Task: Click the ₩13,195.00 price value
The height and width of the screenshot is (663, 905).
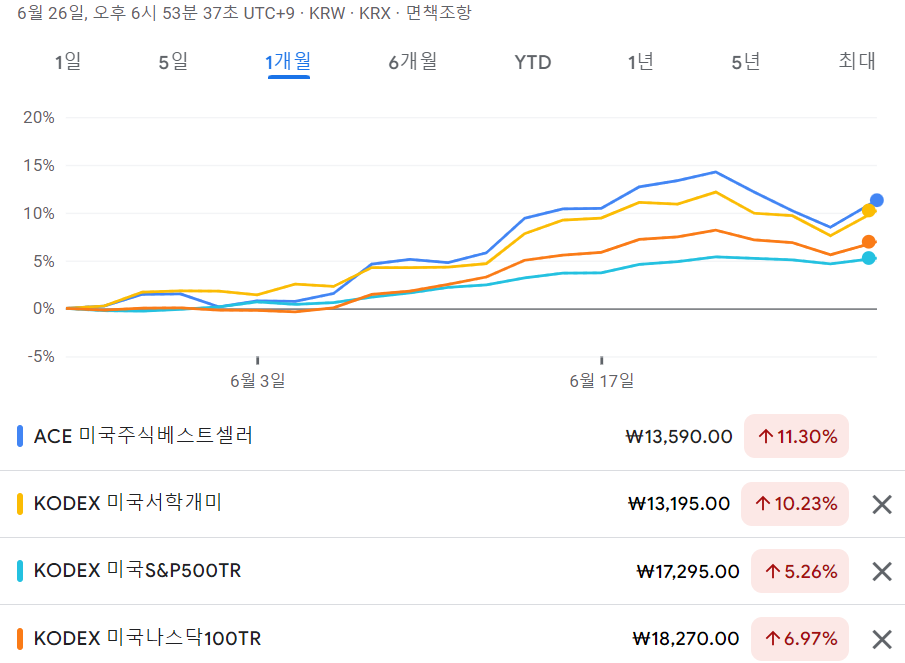Action: pyautogui.click(x=679, y=504)
